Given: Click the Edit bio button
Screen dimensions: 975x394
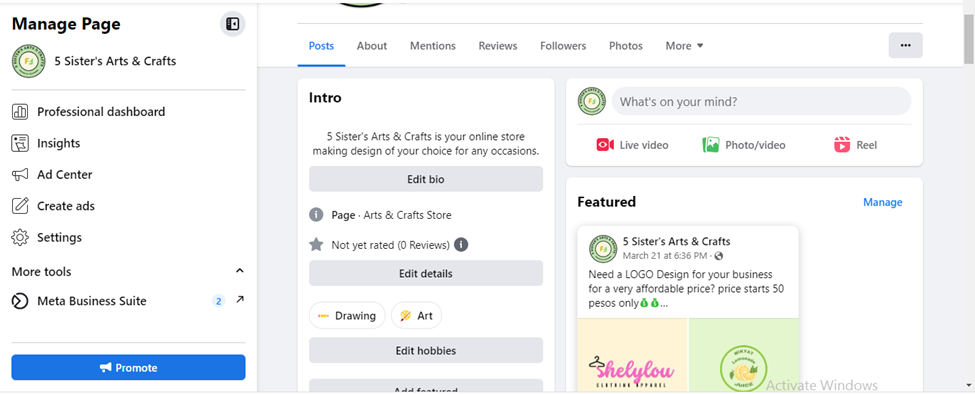Looking at the screenshot, I should point(426,179).
